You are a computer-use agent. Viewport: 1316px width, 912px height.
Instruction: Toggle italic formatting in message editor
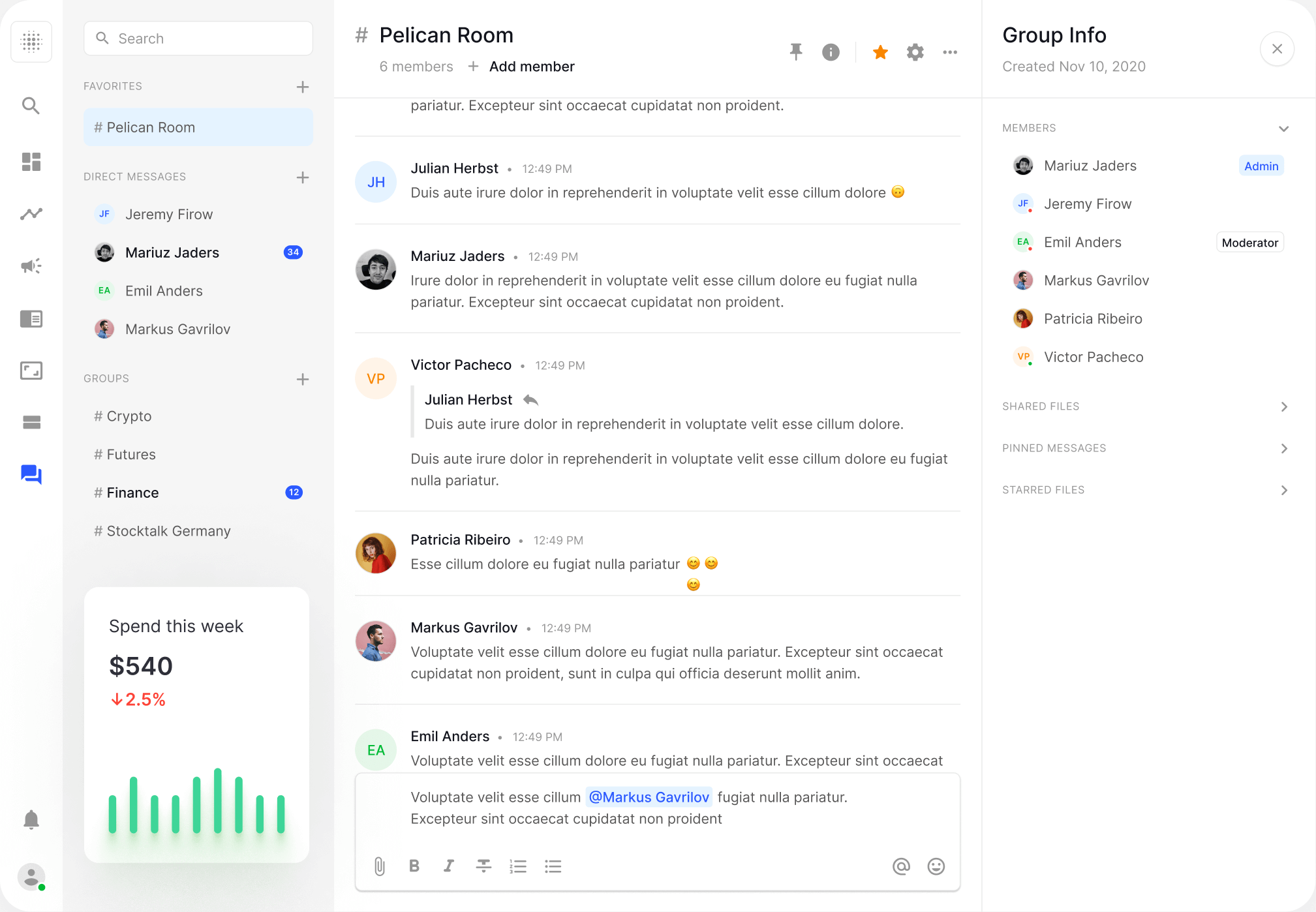(448, 866)
